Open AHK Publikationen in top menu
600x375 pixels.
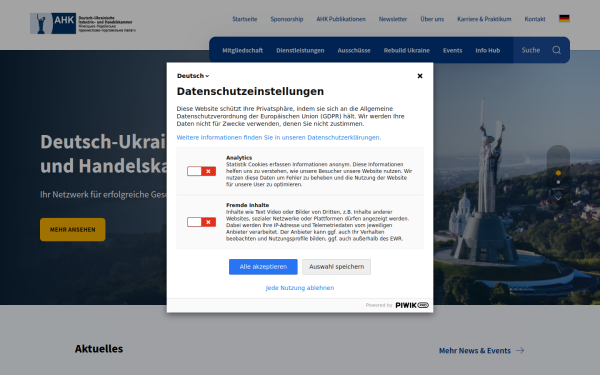(341, 19)
